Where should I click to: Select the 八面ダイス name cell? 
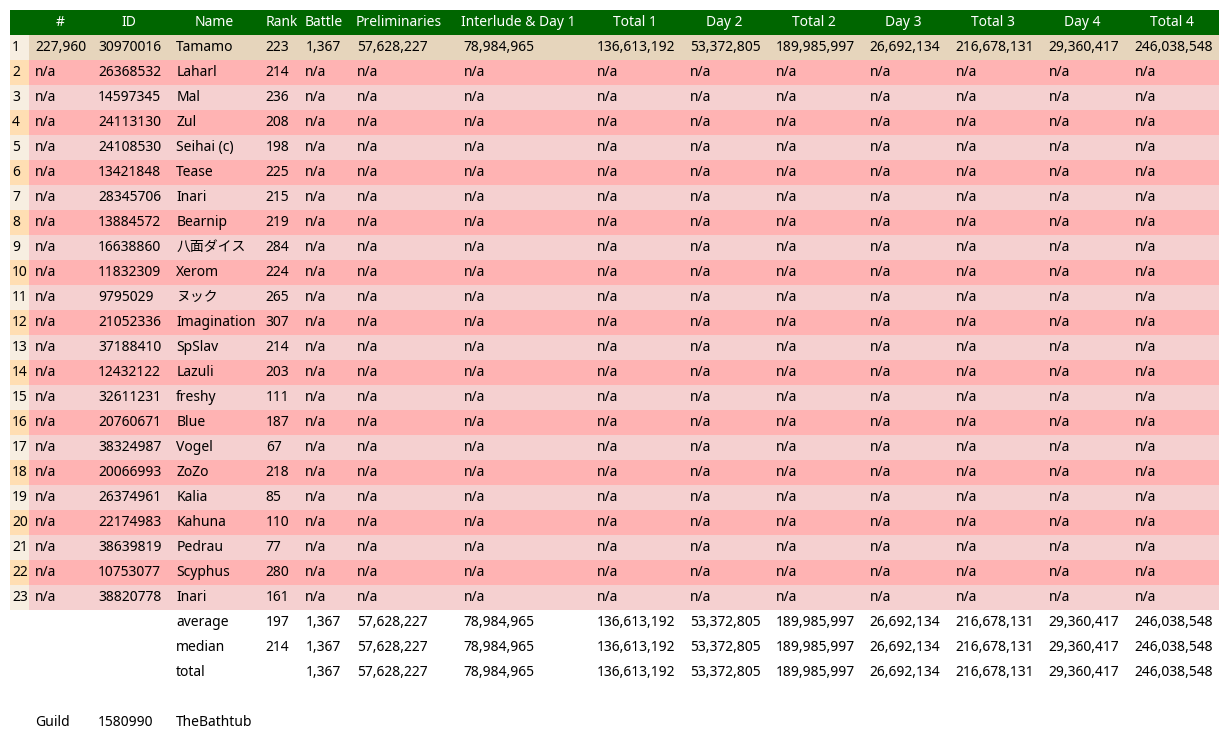(210, 246)
